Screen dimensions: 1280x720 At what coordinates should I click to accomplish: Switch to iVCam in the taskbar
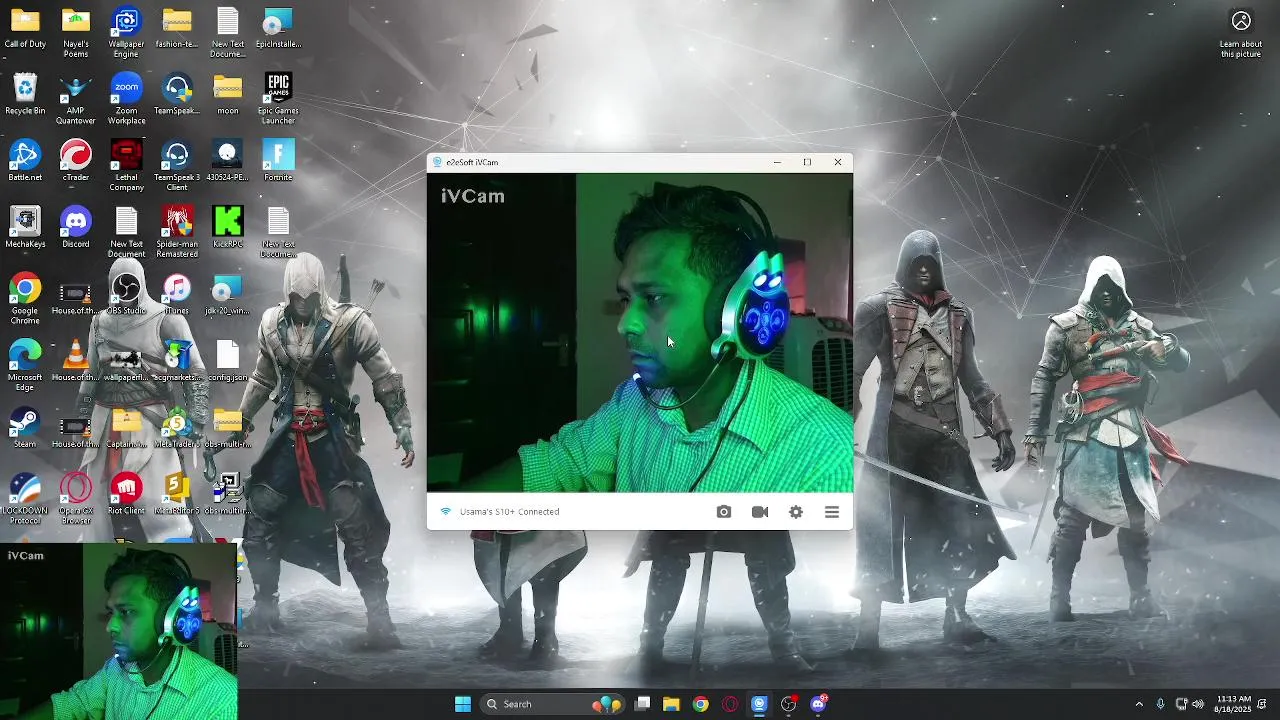759,704
